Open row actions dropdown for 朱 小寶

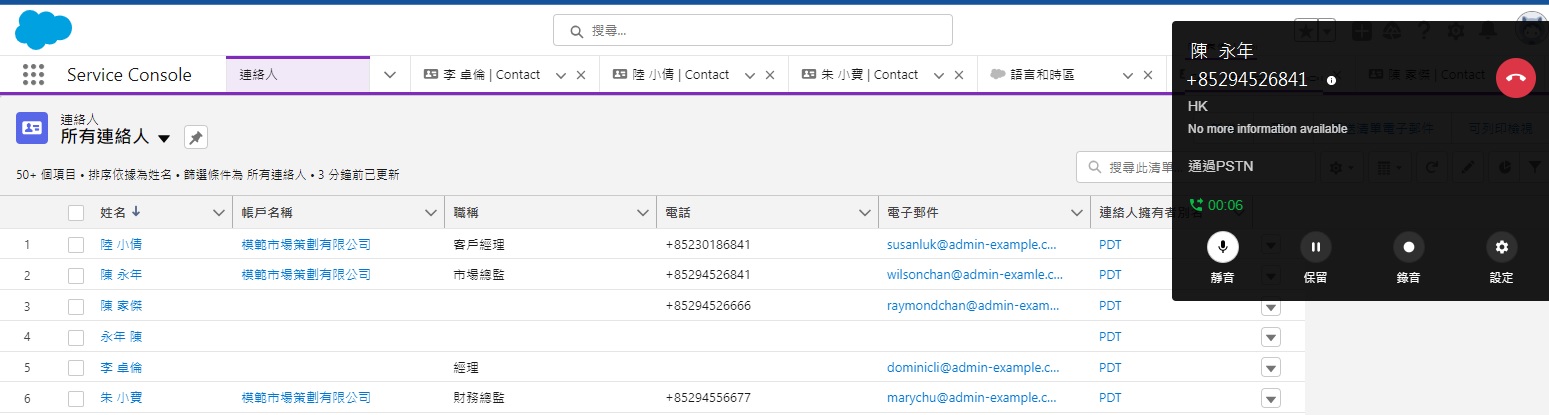pyautogui.click(x=1271, y=398)
